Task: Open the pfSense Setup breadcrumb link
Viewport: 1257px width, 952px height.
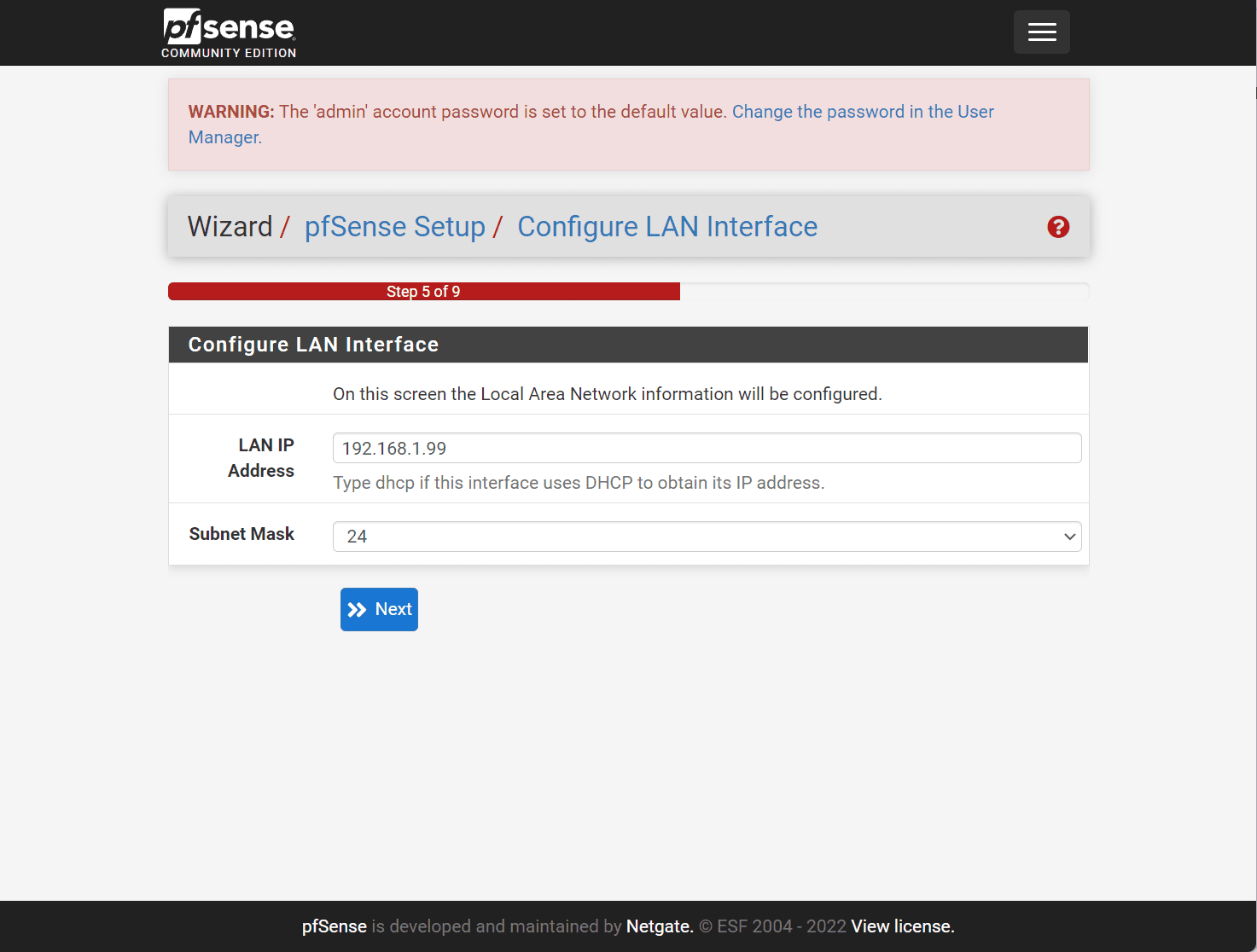Action: click(395, 227)
